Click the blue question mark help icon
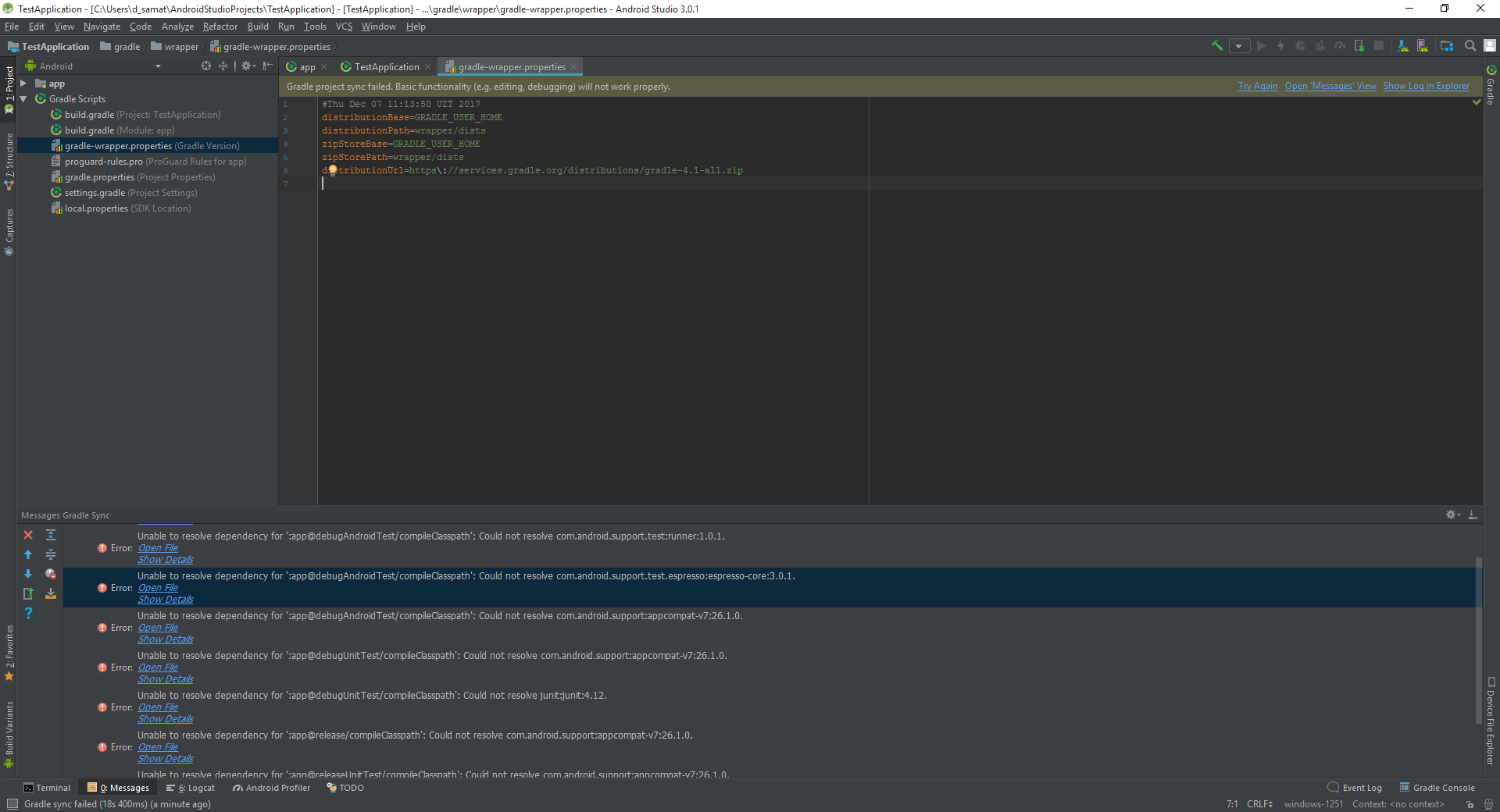This screenshot has height=812, width=1500. [28, 613]
